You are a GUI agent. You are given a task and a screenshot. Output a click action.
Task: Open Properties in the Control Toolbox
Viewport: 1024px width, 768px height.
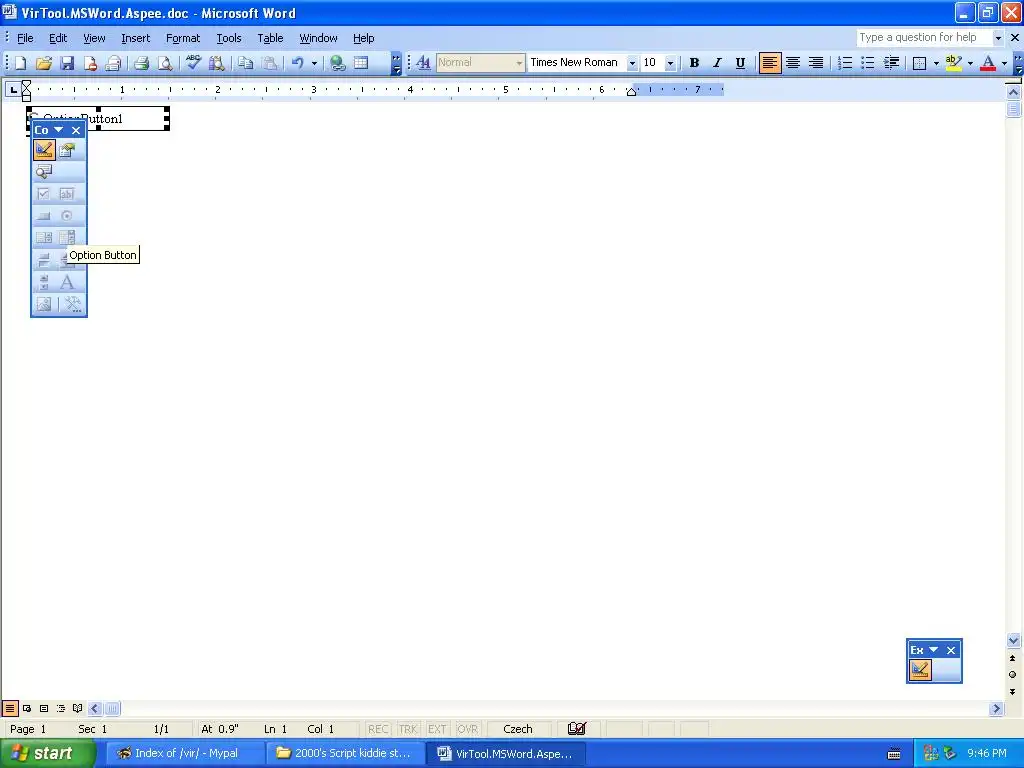[67, 150]
